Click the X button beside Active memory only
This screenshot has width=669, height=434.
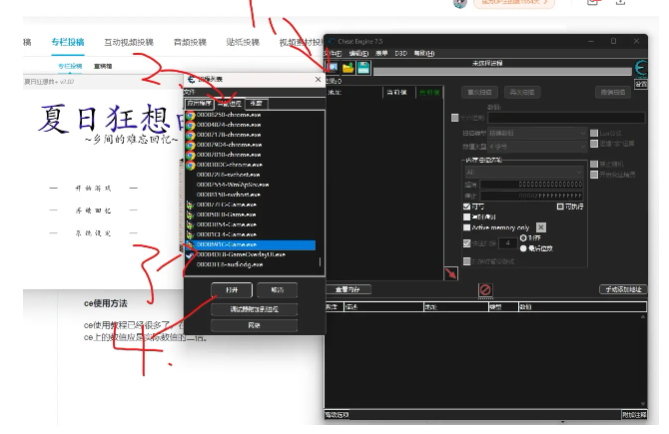click(x=541, y=227)
